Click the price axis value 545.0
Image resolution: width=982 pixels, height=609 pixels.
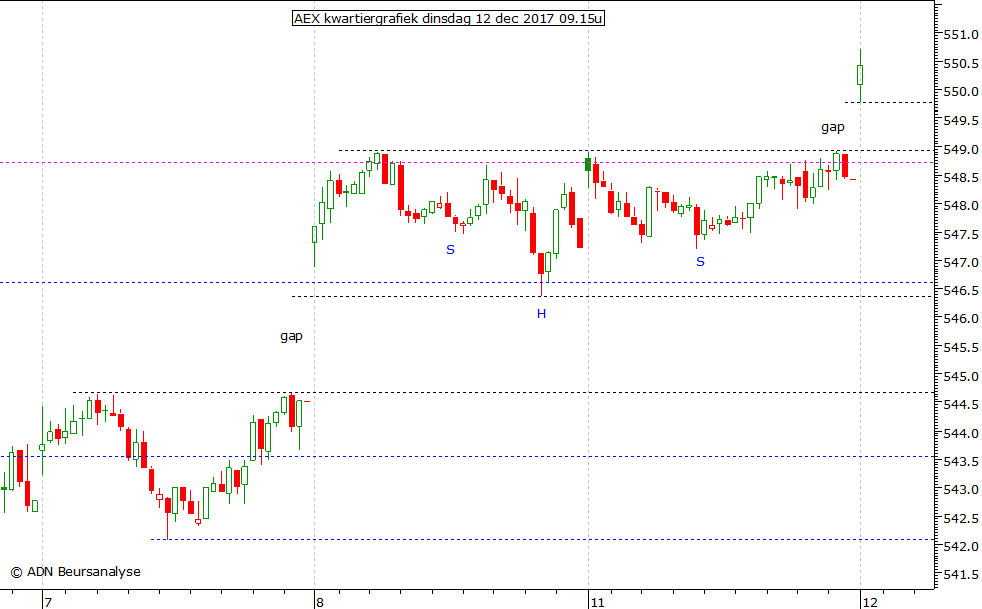[961, 377]
